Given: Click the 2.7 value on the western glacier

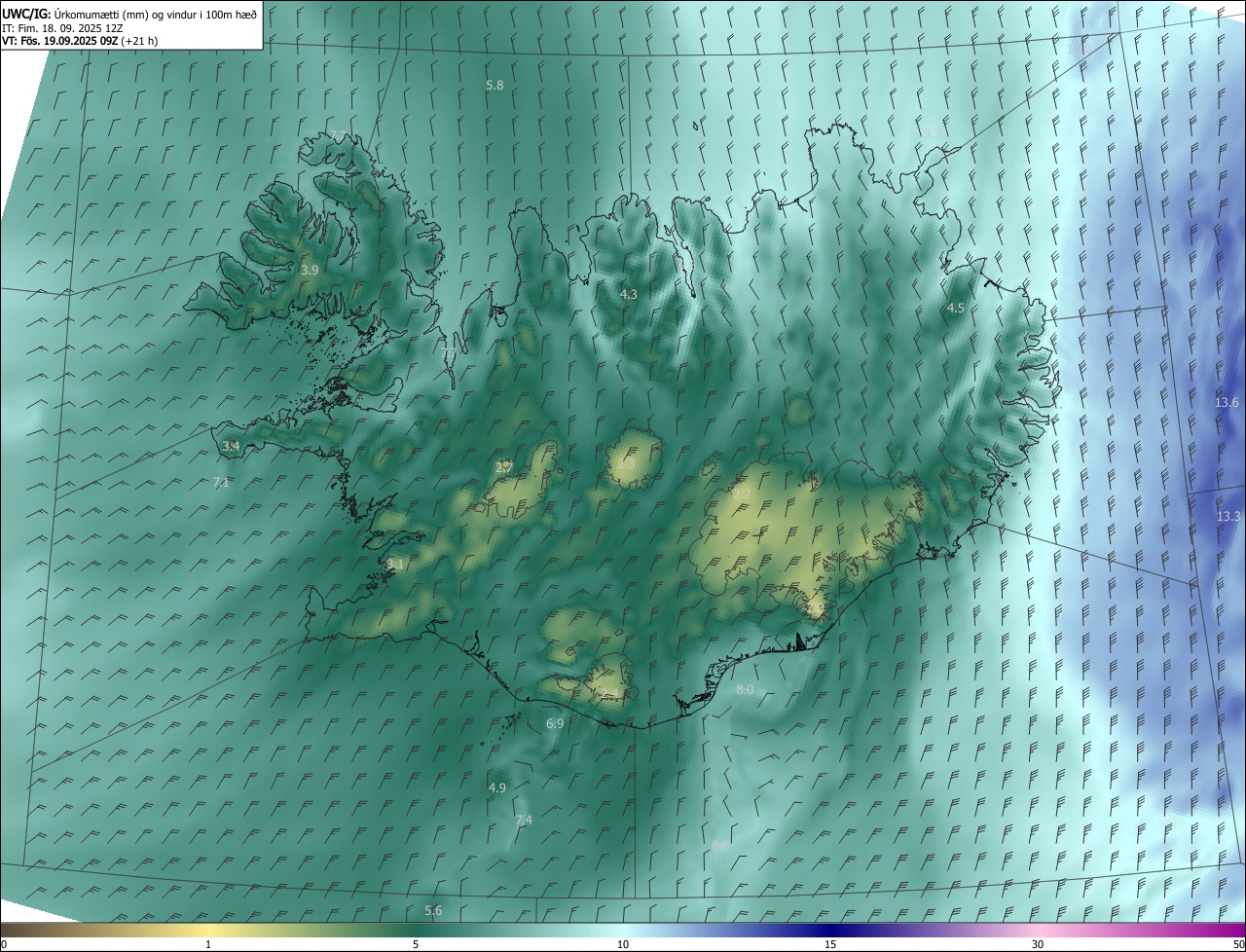Looking at the screenshot, I should (x=504, y=467).
